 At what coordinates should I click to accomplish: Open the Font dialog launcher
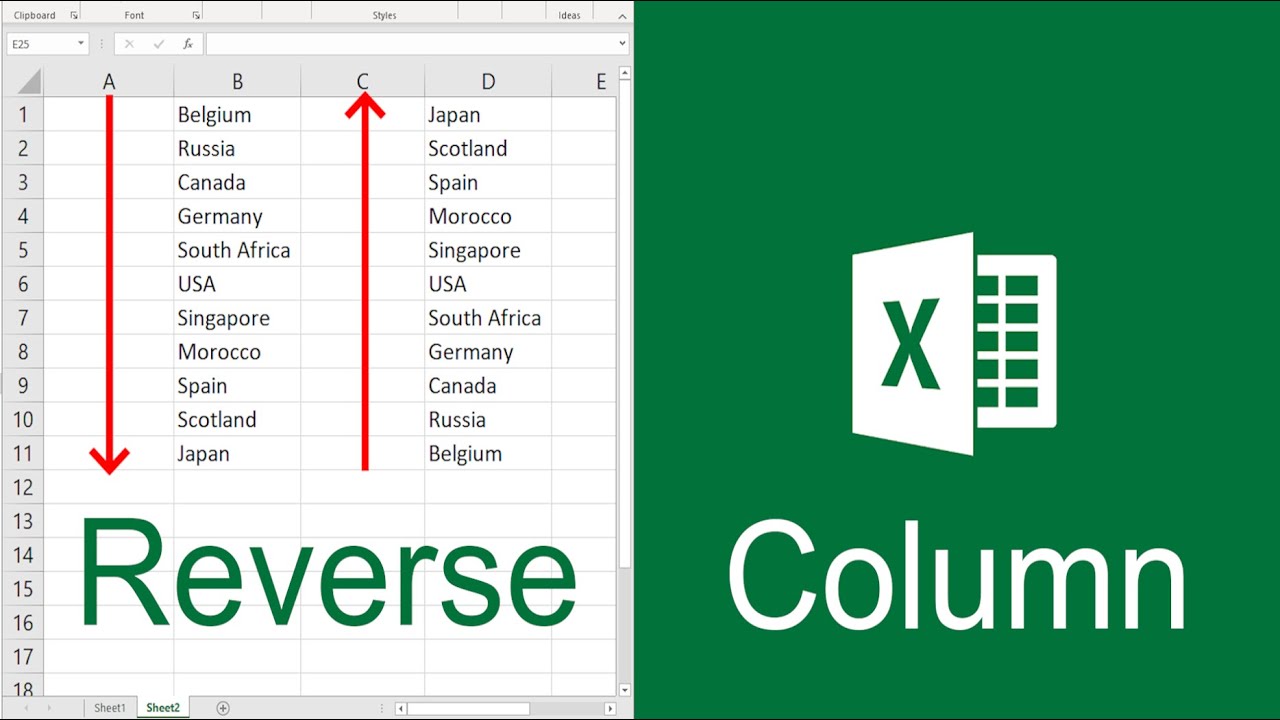[x=196, y=16]
